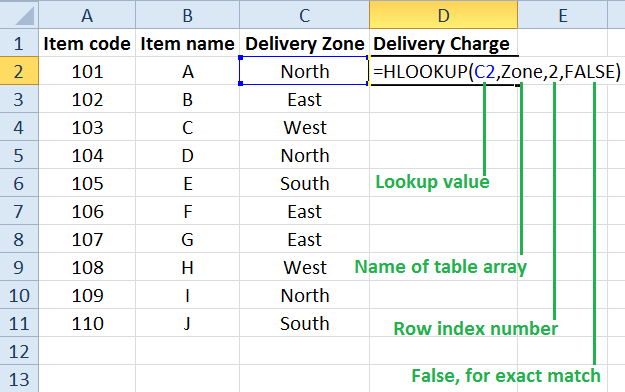Select row 9 header
This screenshot has width=625, height=392.
click(19, 266)
